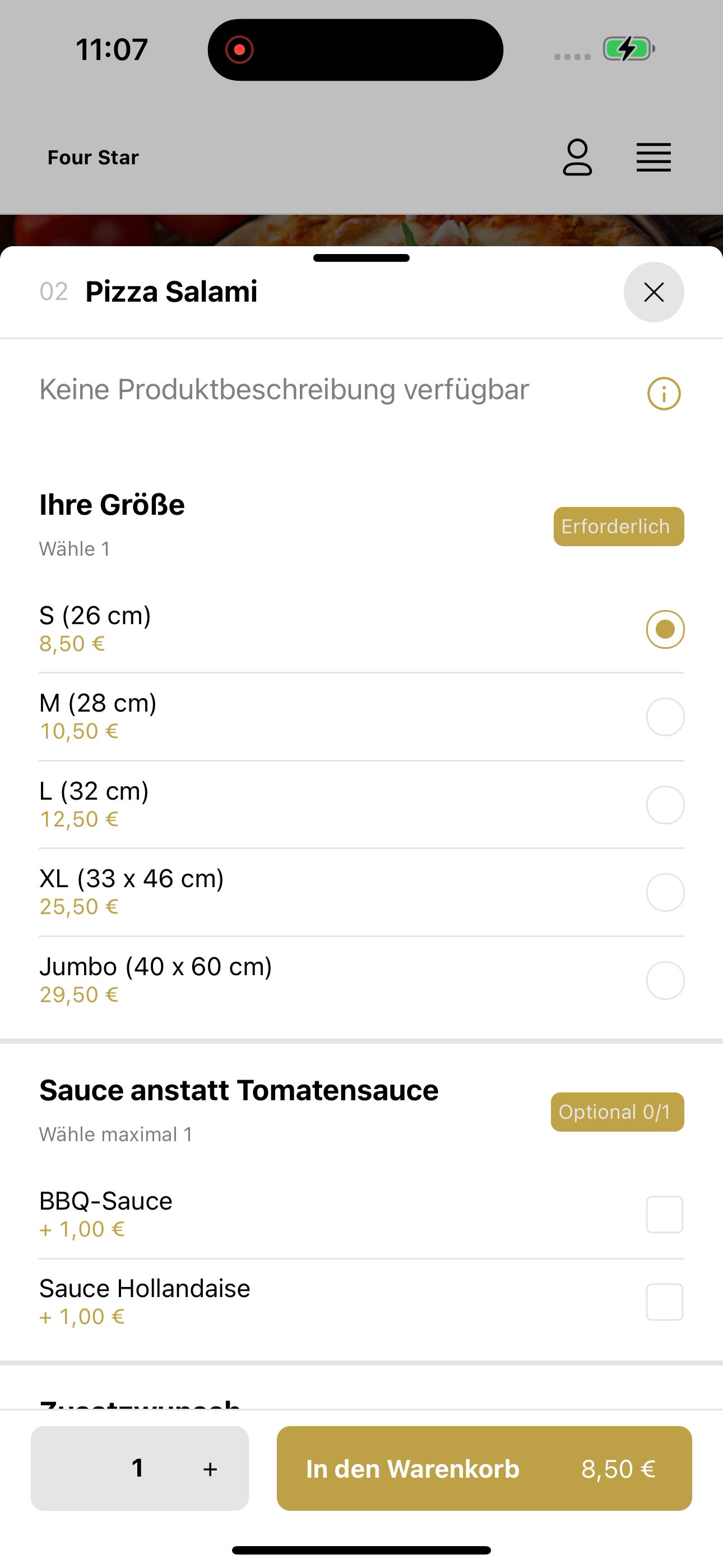723x1568 pixels.
Task: Tap the product info icon
Action: [x=664, y=394]
